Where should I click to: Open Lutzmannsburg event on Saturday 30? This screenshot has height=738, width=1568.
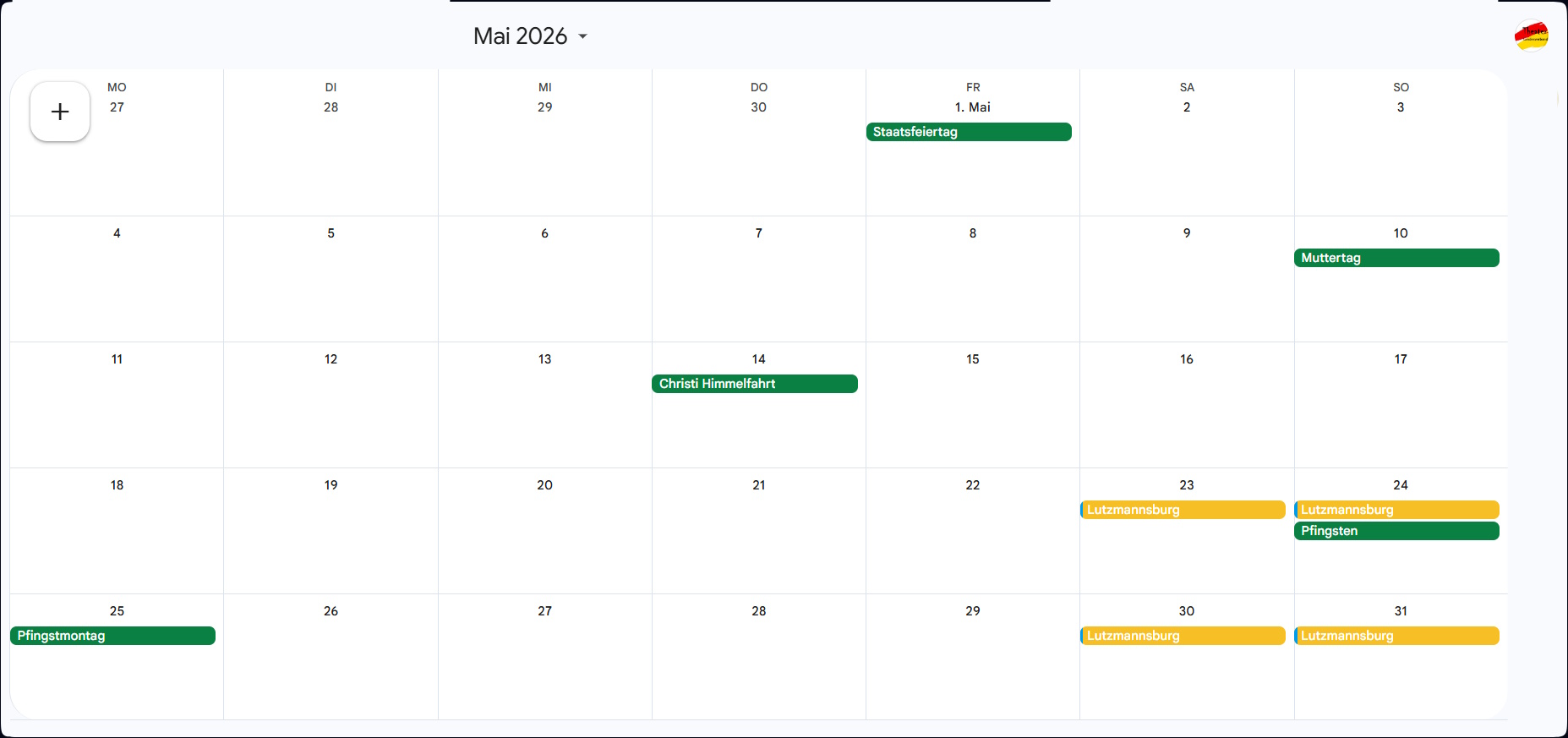1183,636
